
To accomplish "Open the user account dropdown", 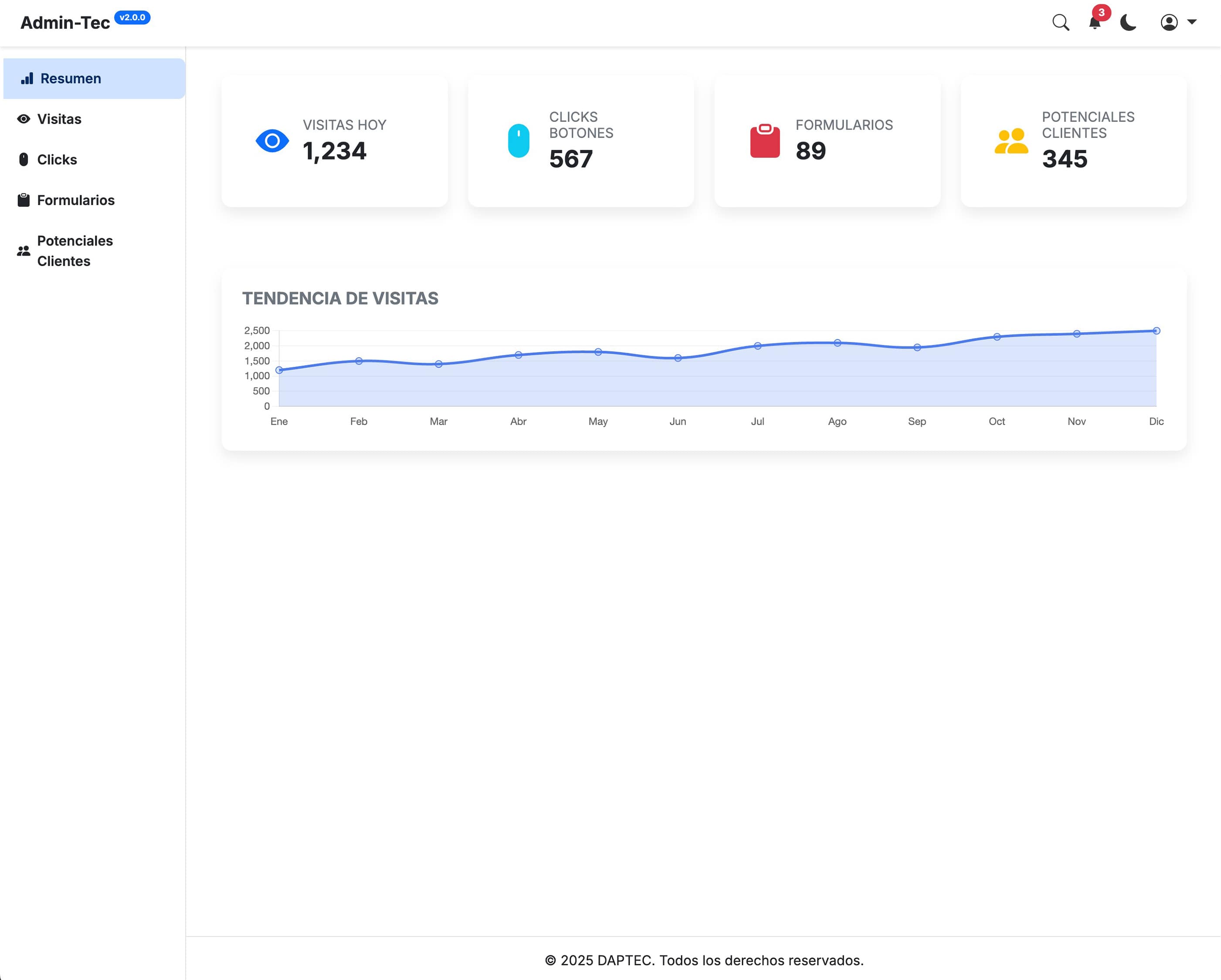I will coord(1169,23).
